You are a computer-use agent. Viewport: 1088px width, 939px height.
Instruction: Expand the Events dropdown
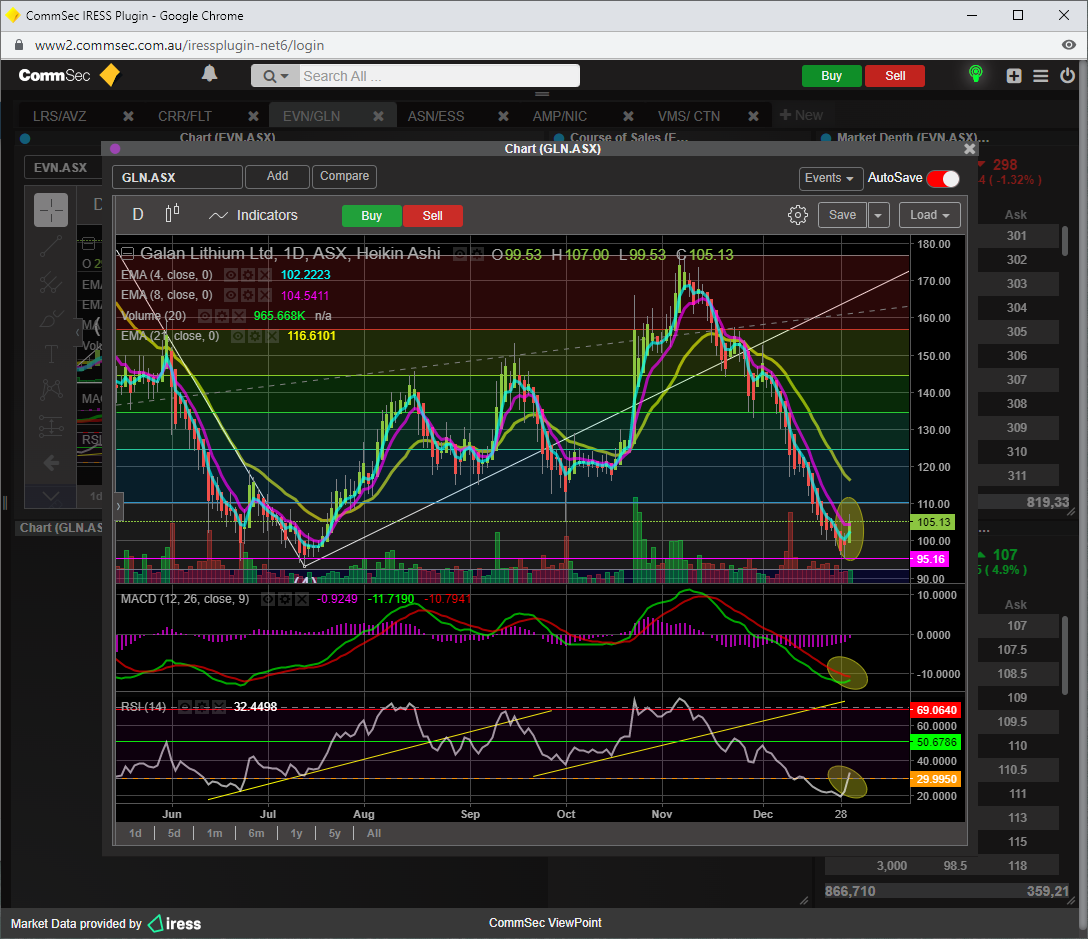click(x=831, y=178)
